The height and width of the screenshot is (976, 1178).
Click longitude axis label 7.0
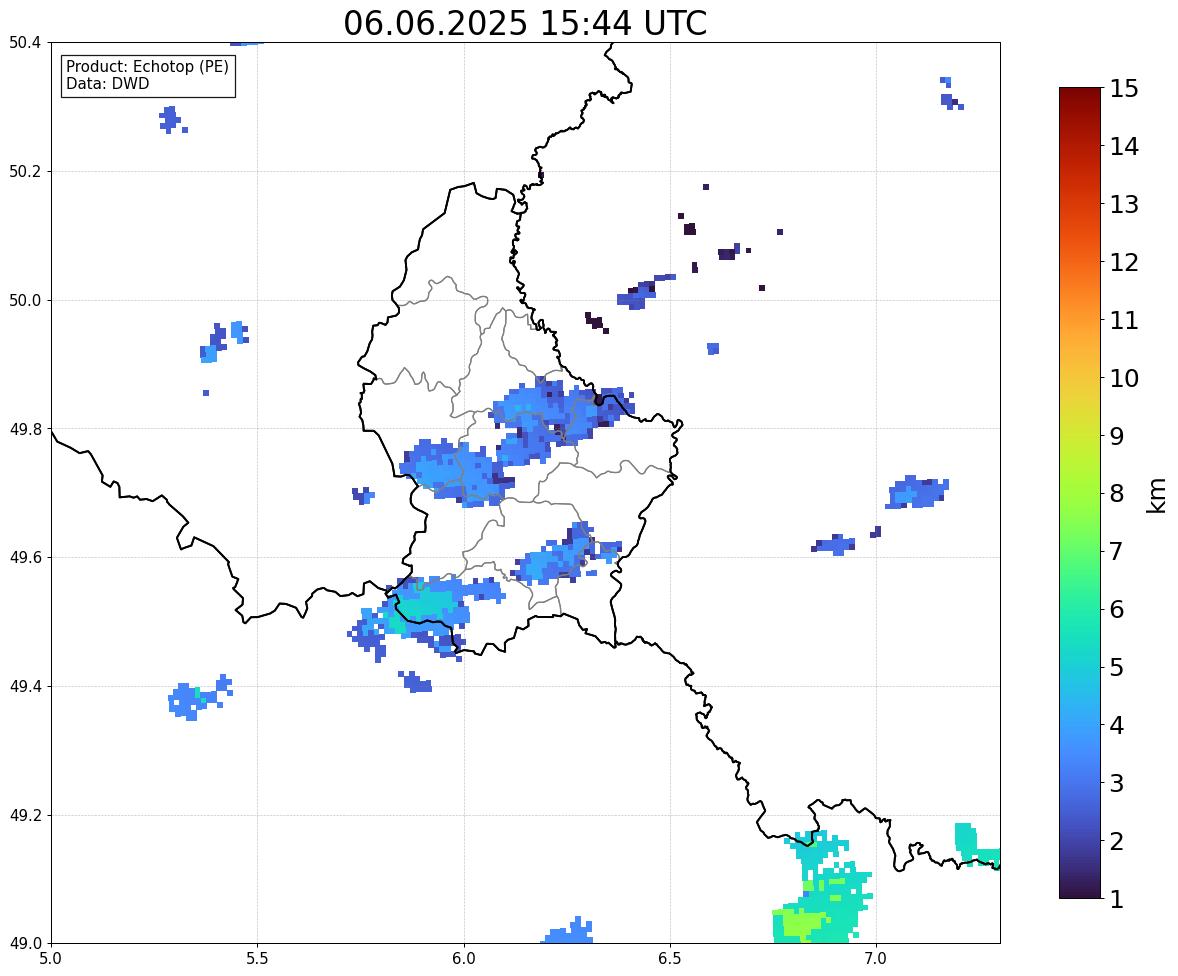(x=876, y=959)
